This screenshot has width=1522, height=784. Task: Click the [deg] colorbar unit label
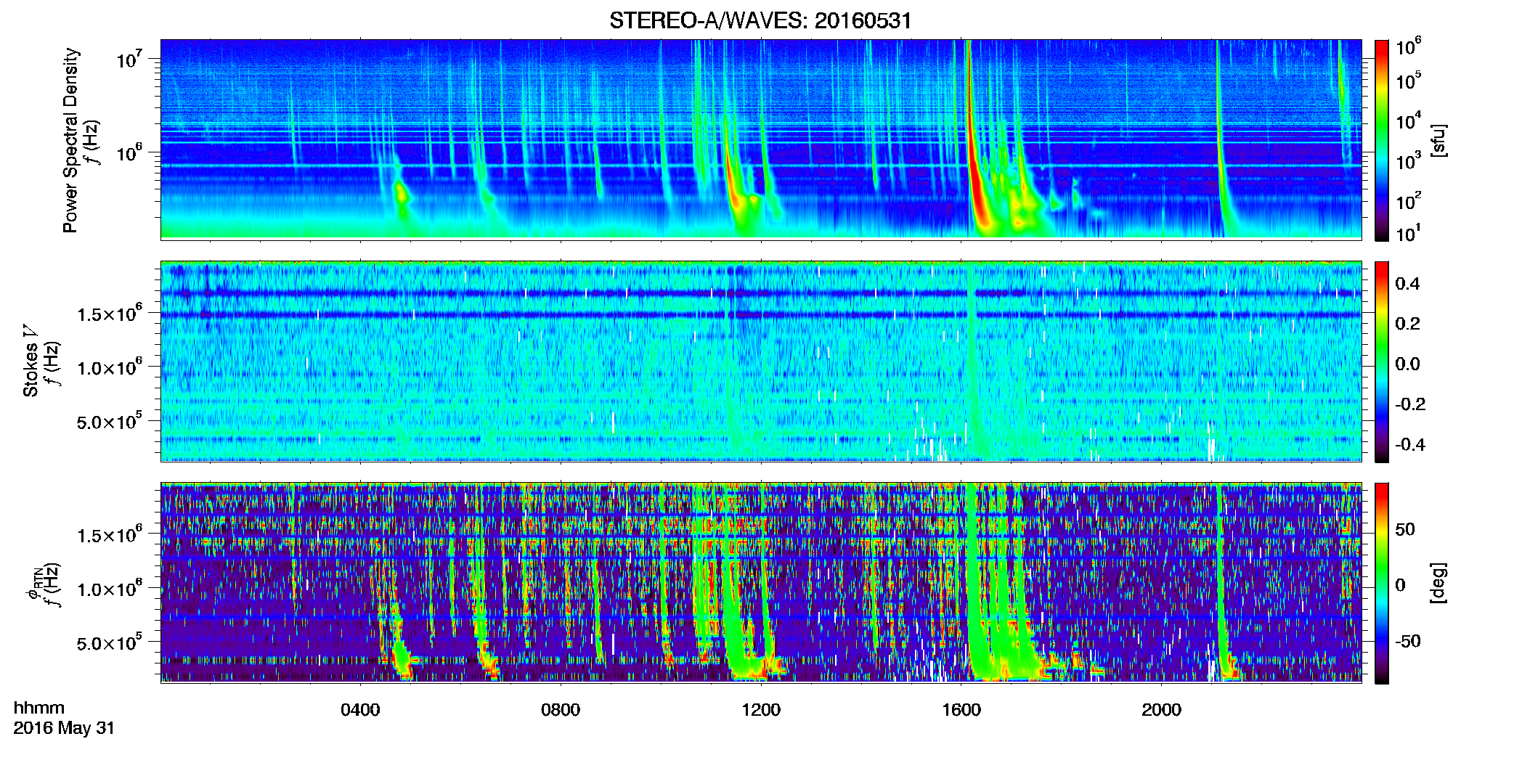click(x=1438, y=582)
